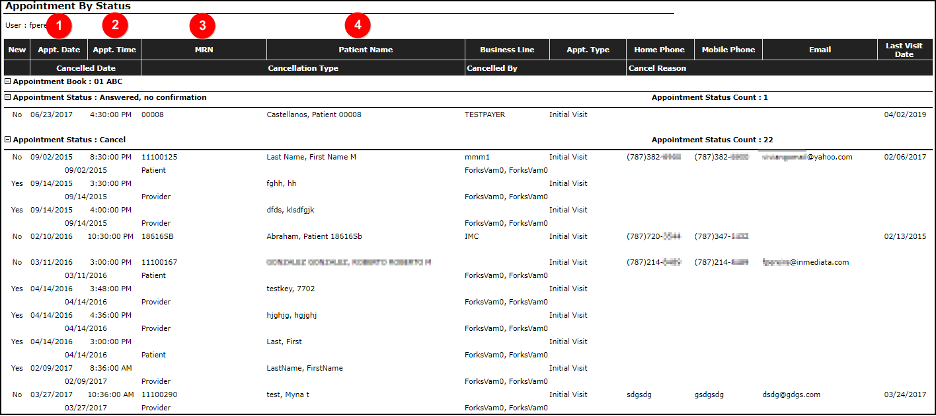Select the Cancellation Type sub-header

[304, 68]
